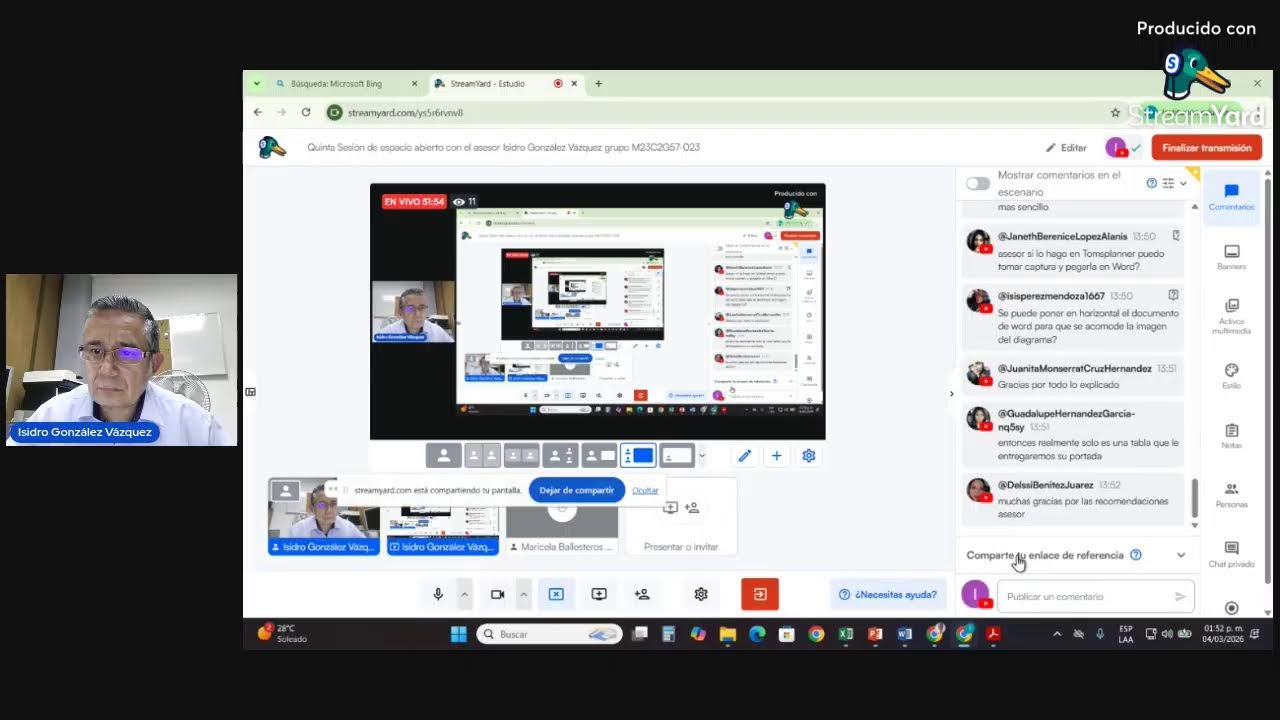Select the blue highlighted screen layout

tap(638, 456)
